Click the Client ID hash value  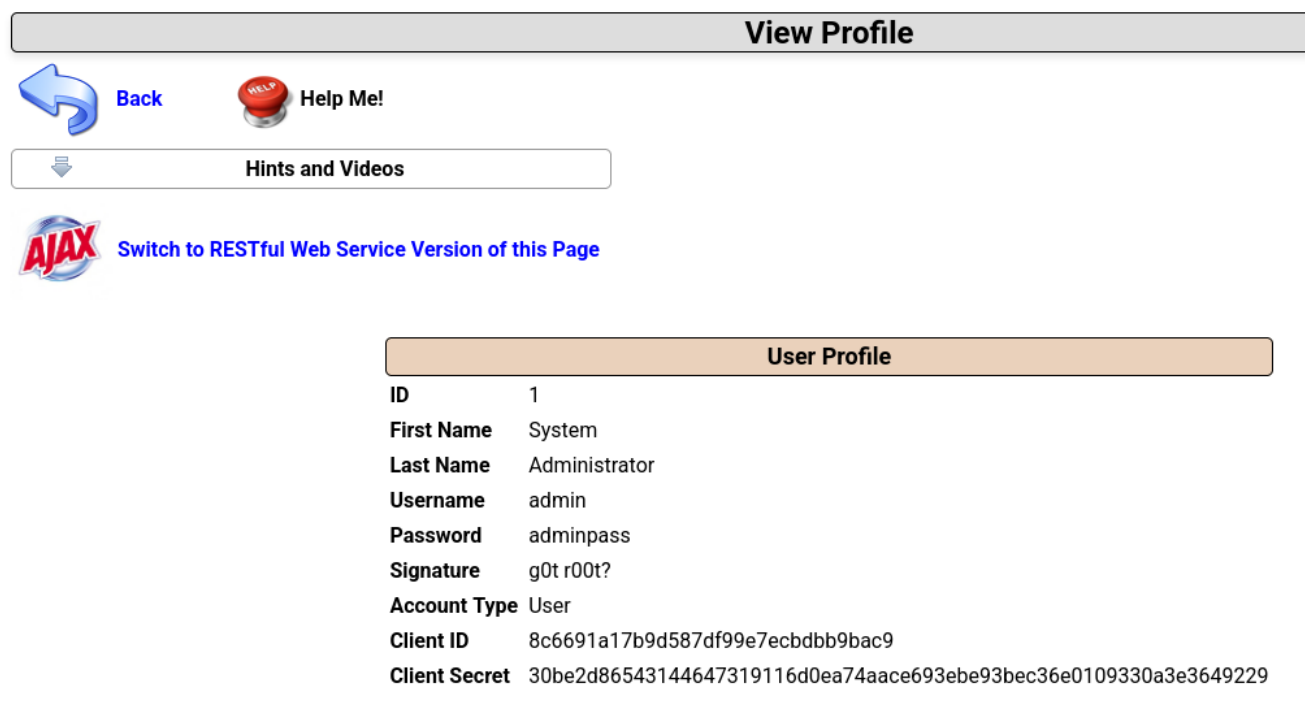(x=710, y=640)
